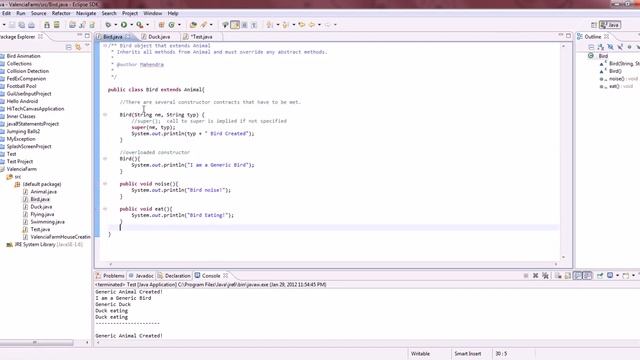Run the program with green Run icon

[x=124, y=25]
